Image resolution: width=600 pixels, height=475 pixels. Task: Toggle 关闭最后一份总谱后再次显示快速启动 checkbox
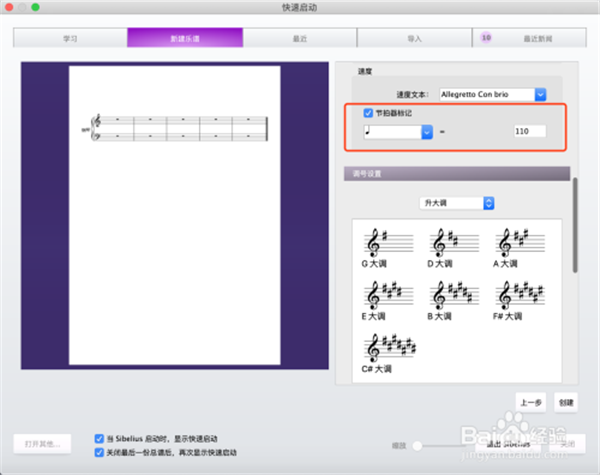[98, 452]
